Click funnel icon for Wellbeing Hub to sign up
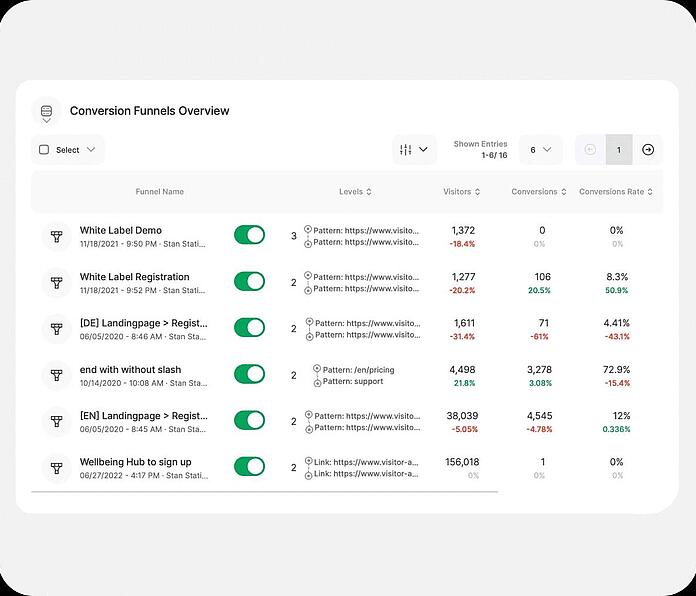This screenshot has height=596, width=696. click(x=56, y=468)
